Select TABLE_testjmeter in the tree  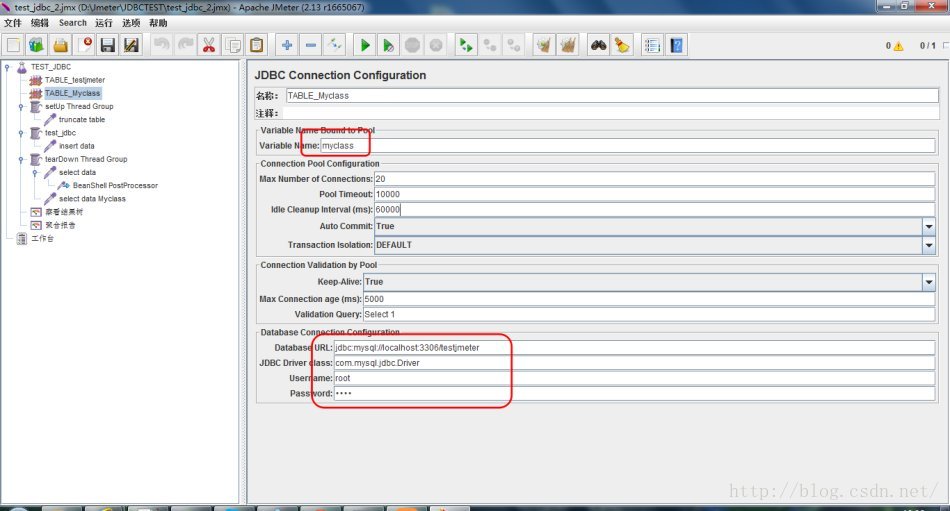[x=75, y=80]
